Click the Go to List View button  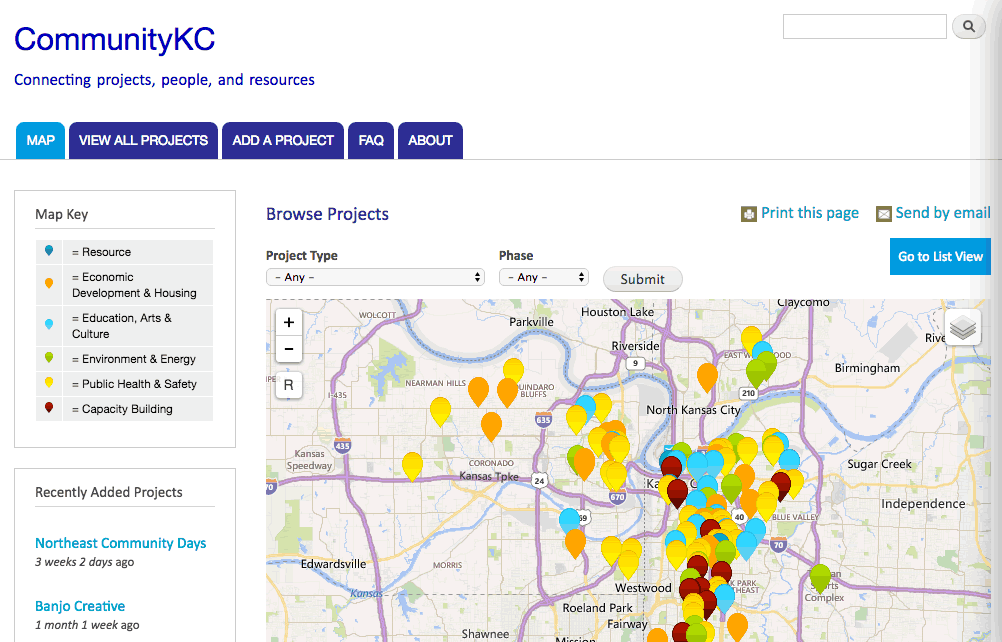click(x=940, y=257)
